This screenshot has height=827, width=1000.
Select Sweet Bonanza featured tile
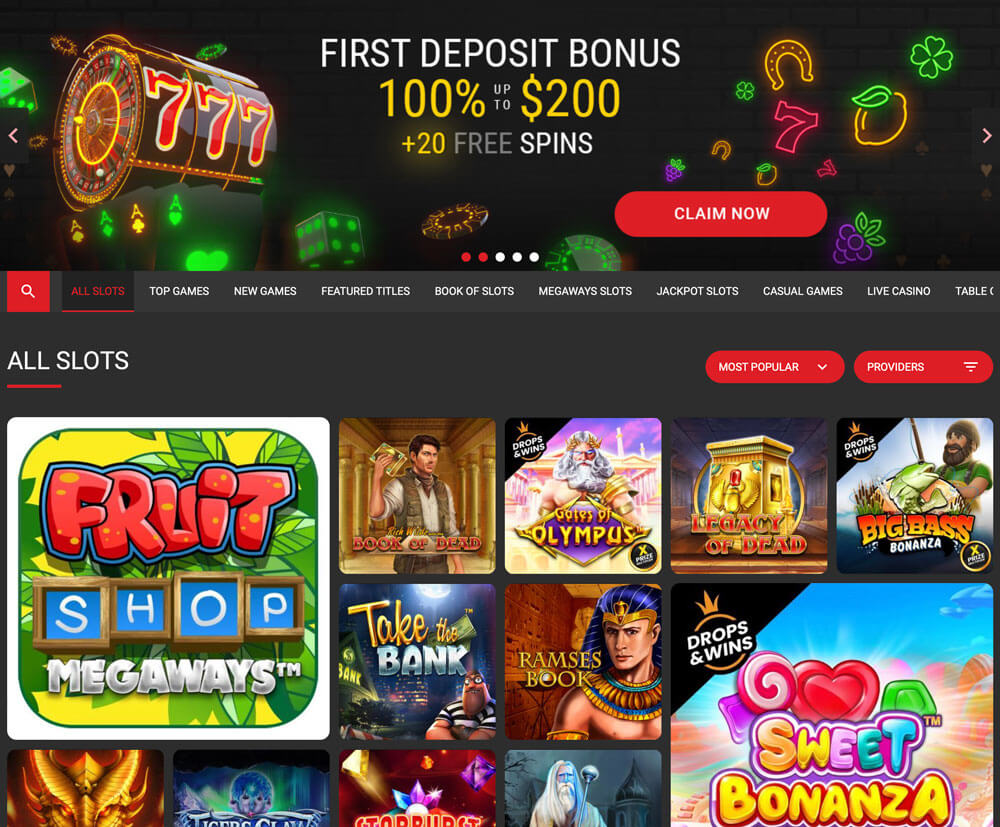coord(832,705)
